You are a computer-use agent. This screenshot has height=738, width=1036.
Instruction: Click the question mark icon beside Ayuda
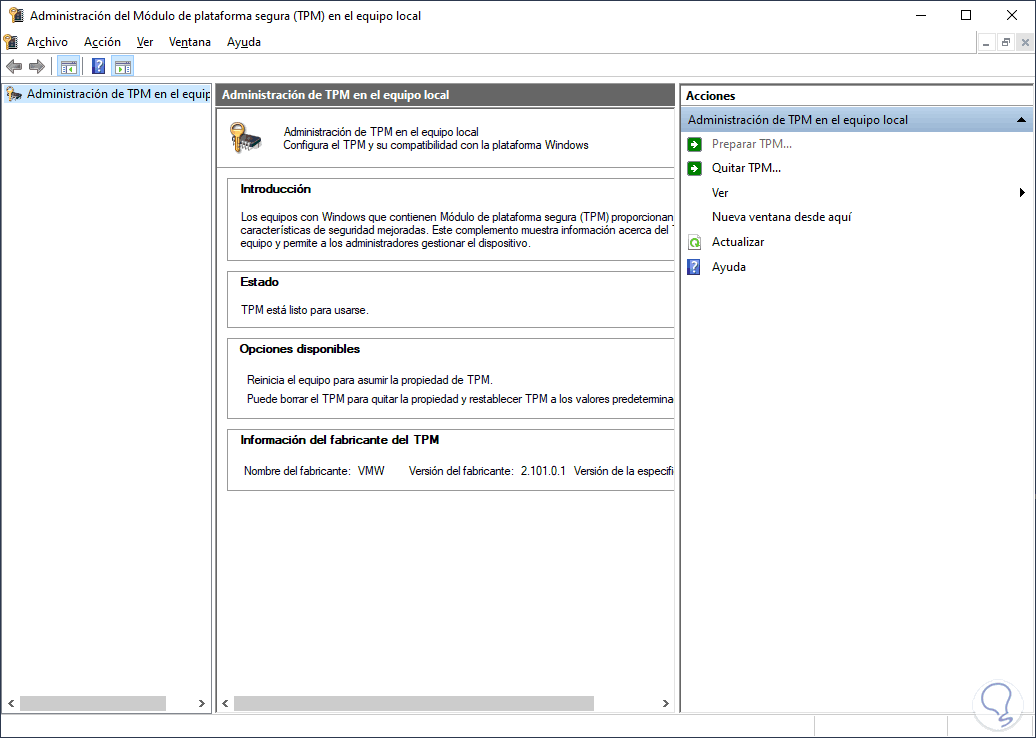[x=694, y=267]
